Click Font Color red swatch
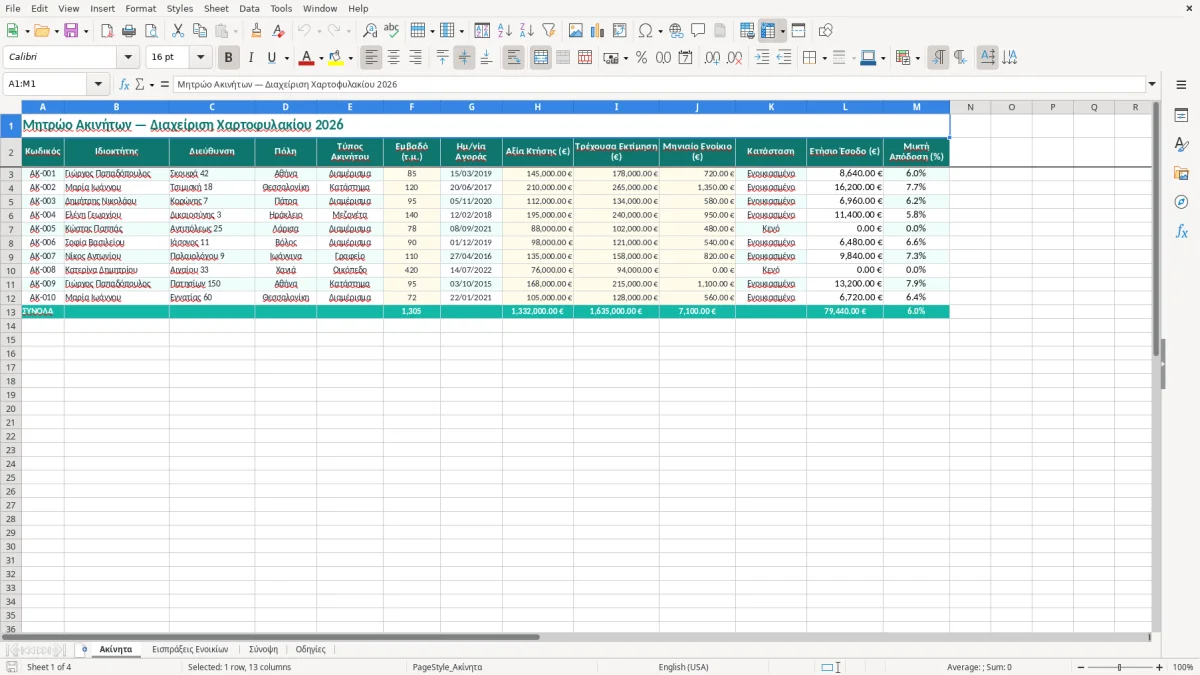 click(307, 58)
